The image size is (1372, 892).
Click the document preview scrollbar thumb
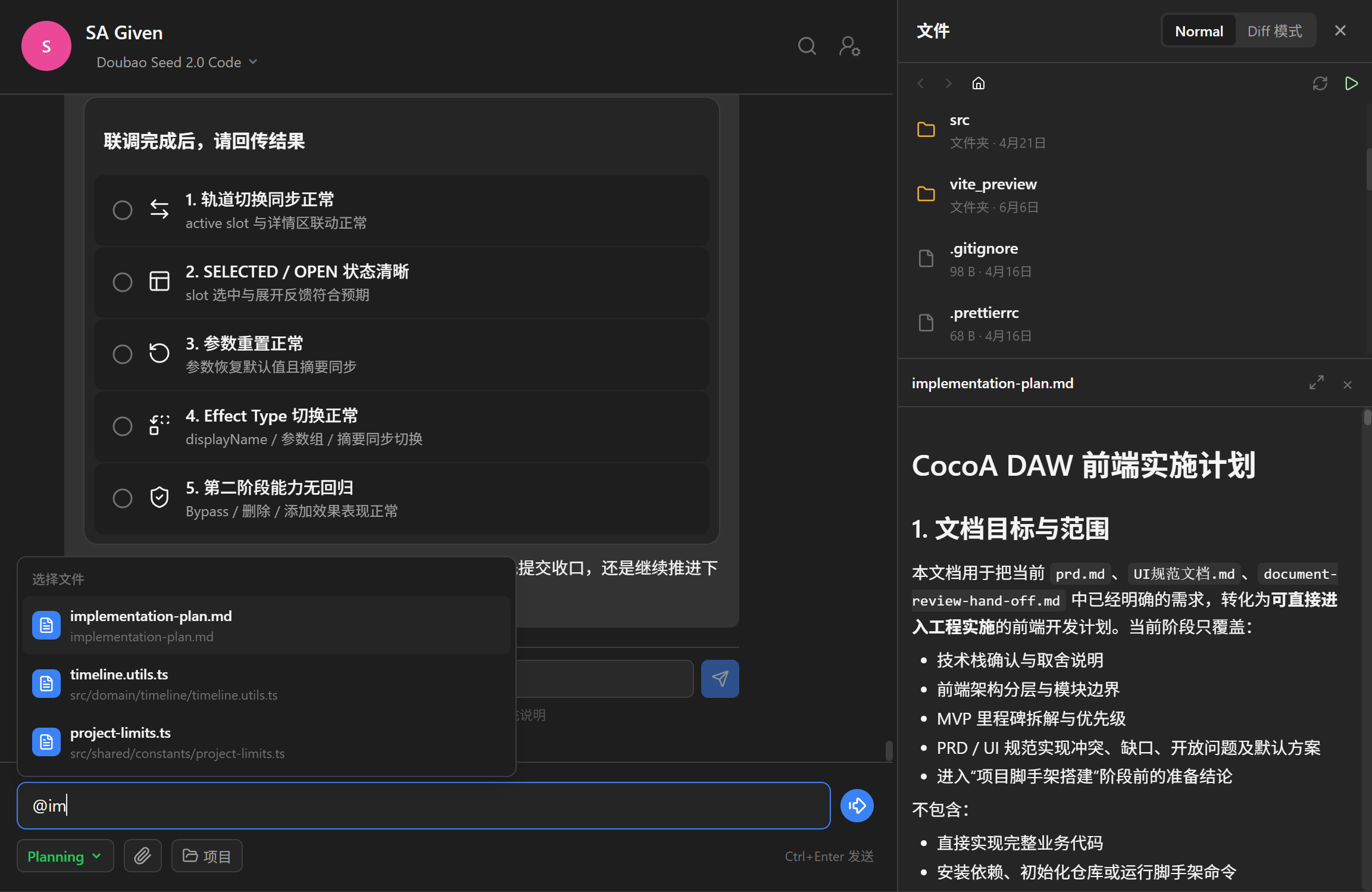point(1367,417)
